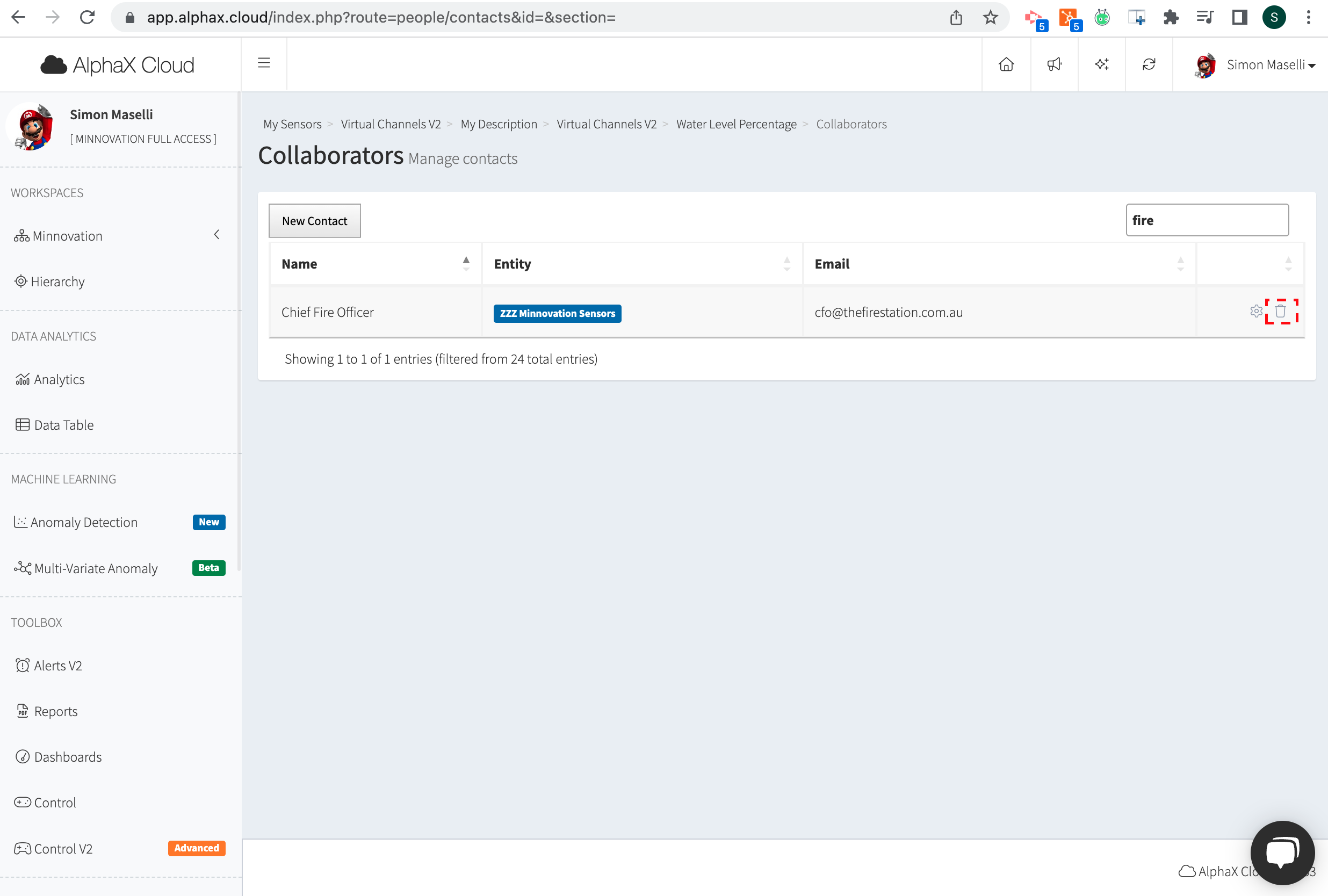Open settings gear for Chief Fire Officer
The width and height of the screenshot is (1328, 896).
[x=1255, y=312]
